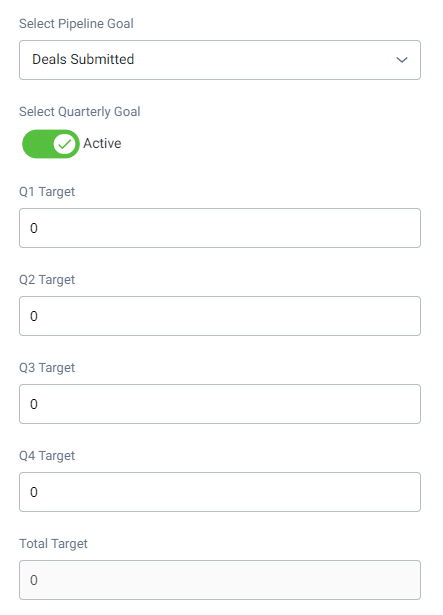Focus the Q4 Target input field
This screenshot has height=615, width=443.
click(220, 492)
